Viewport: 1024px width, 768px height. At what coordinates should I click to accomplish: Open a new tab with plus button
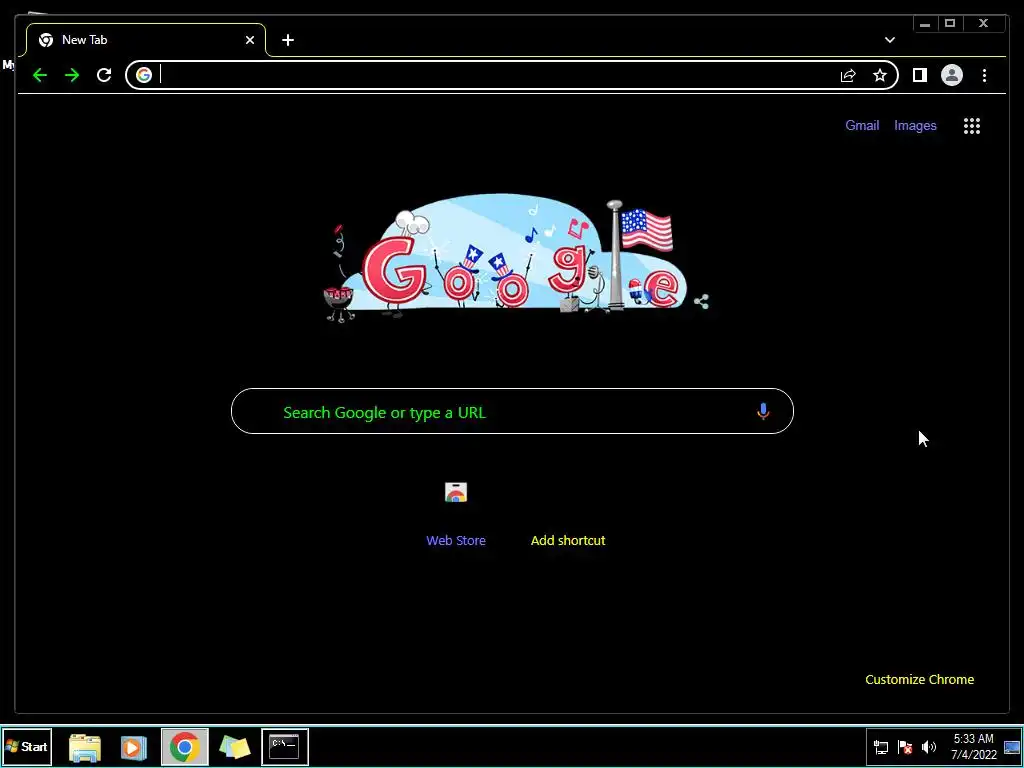click(288, 40)
